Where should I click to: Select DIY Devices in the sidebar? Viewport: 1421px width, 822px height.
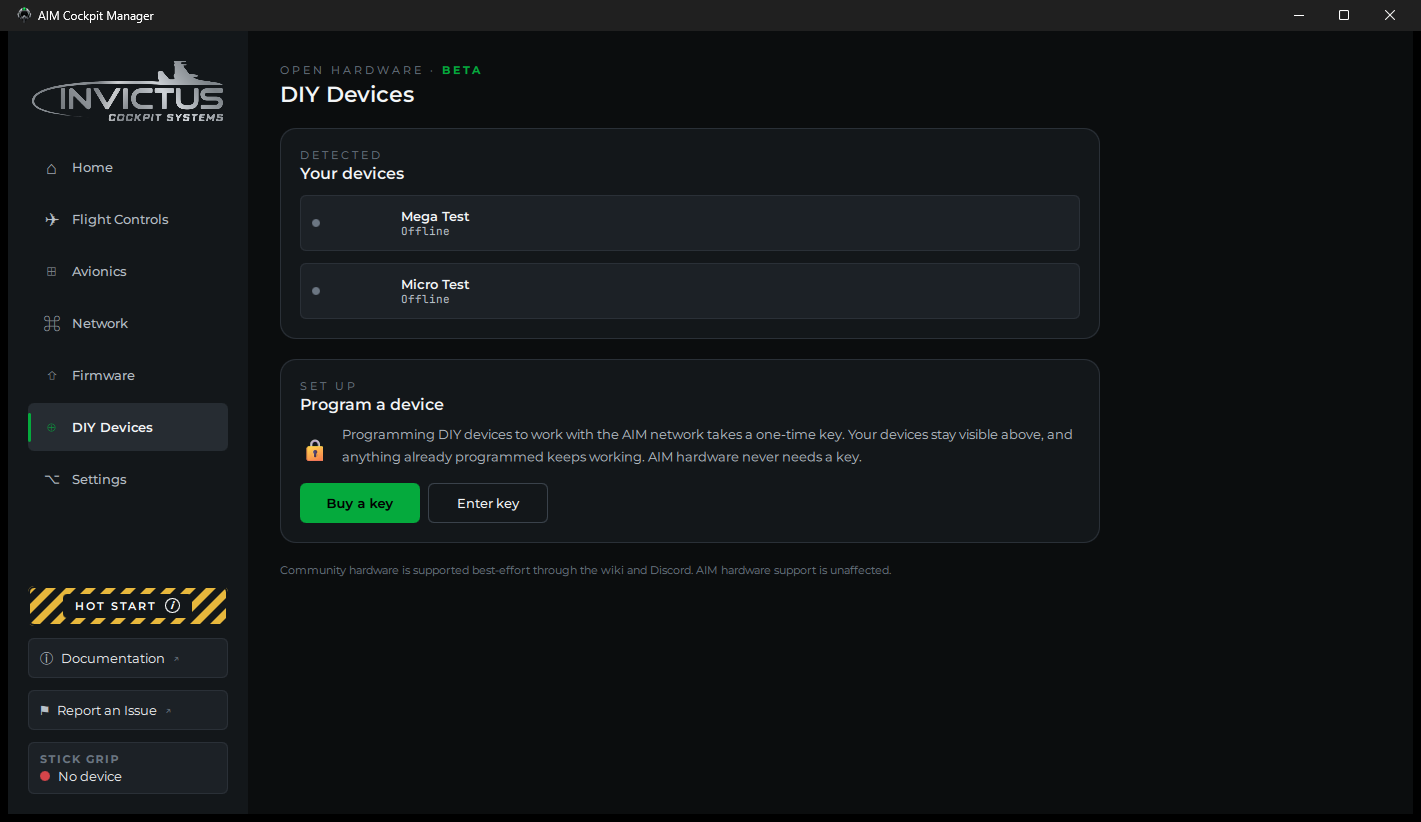pos(128,428)
